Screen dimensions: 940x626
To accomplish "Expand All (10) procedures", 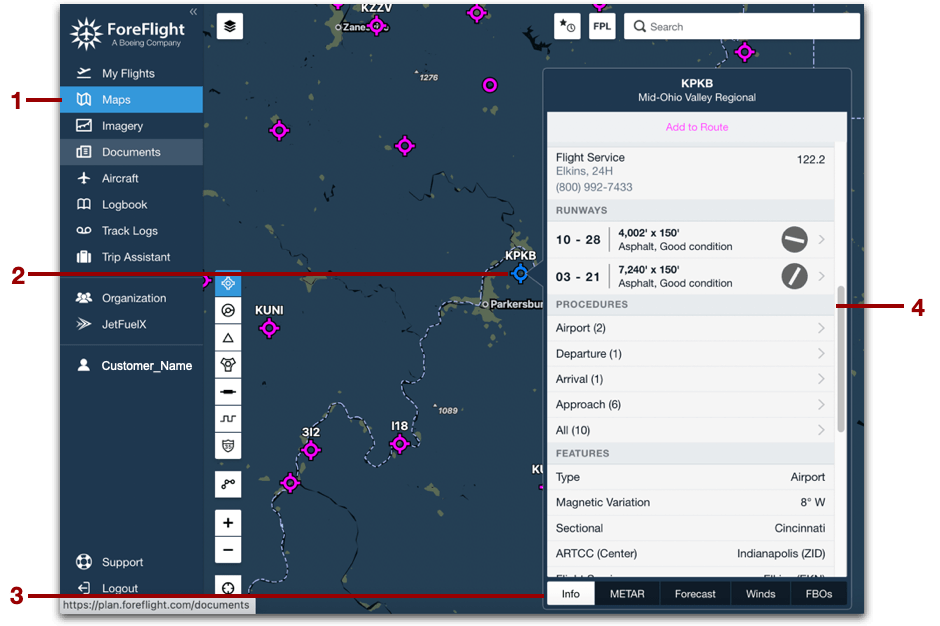I will (x=691, y=430).
